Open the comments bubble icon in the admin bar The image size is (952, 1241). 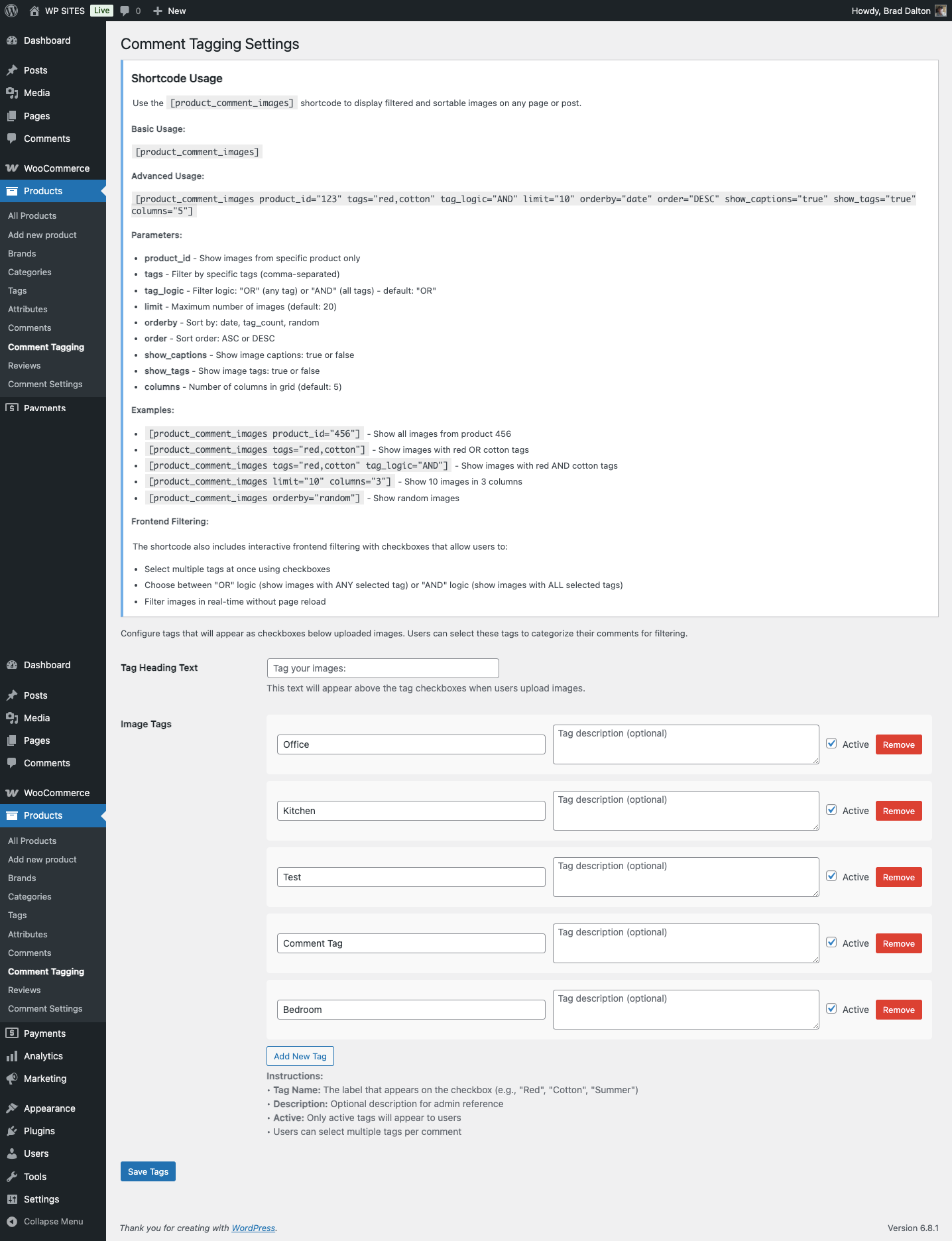coord(125,11)
